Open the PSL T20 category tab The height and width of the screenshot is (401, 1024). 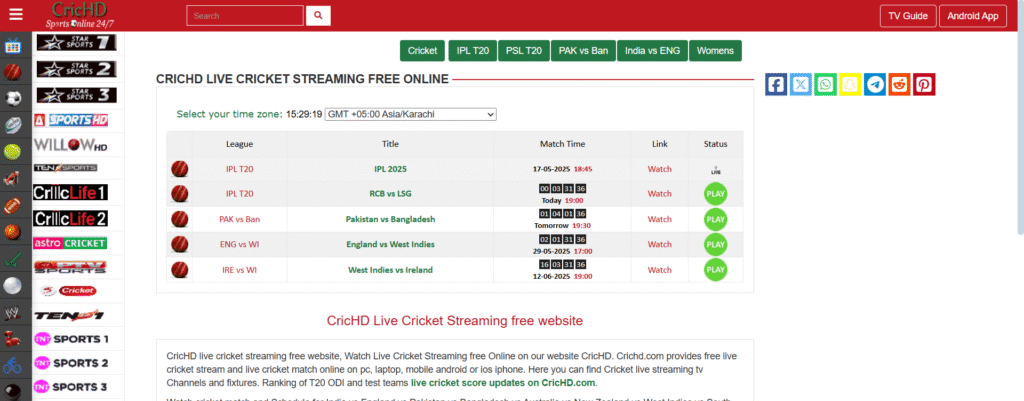click(524, 51)
